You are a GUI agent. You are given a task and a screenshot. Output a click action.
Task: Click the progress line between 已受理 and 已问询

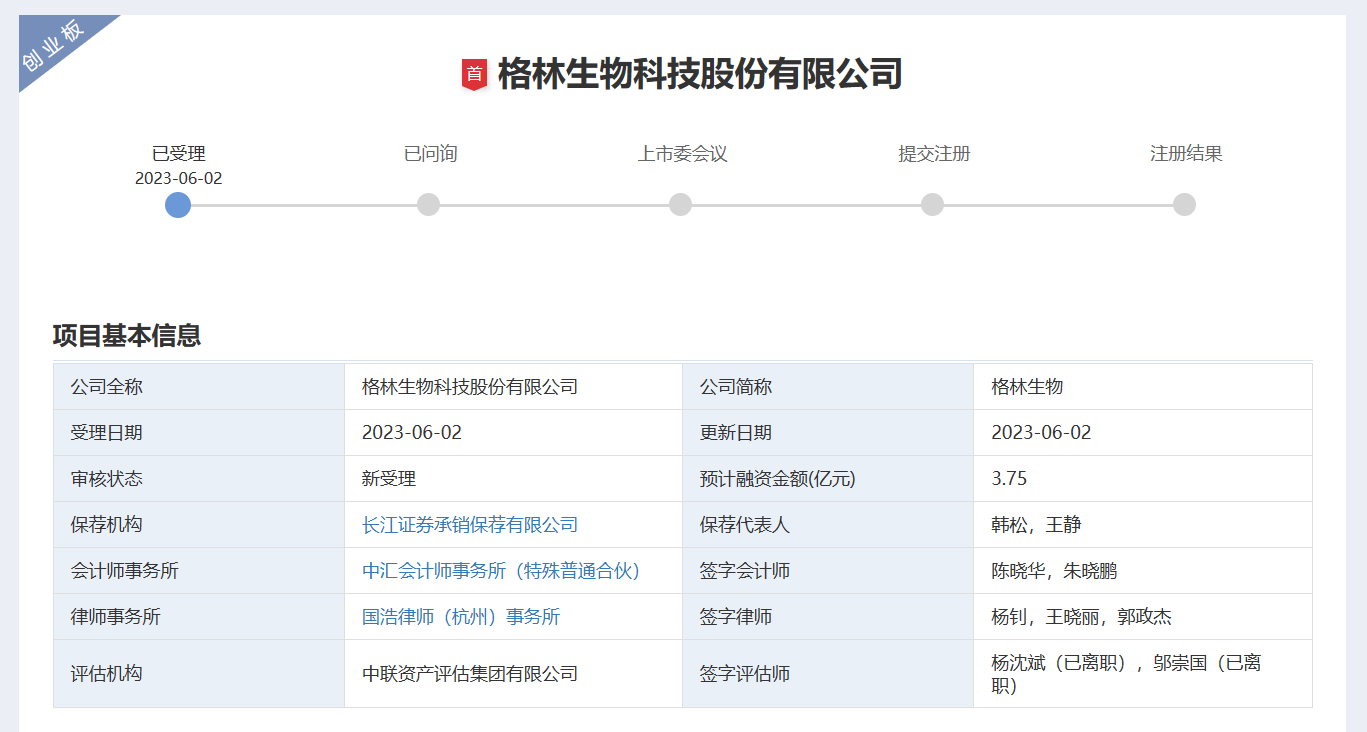(304, 205)
